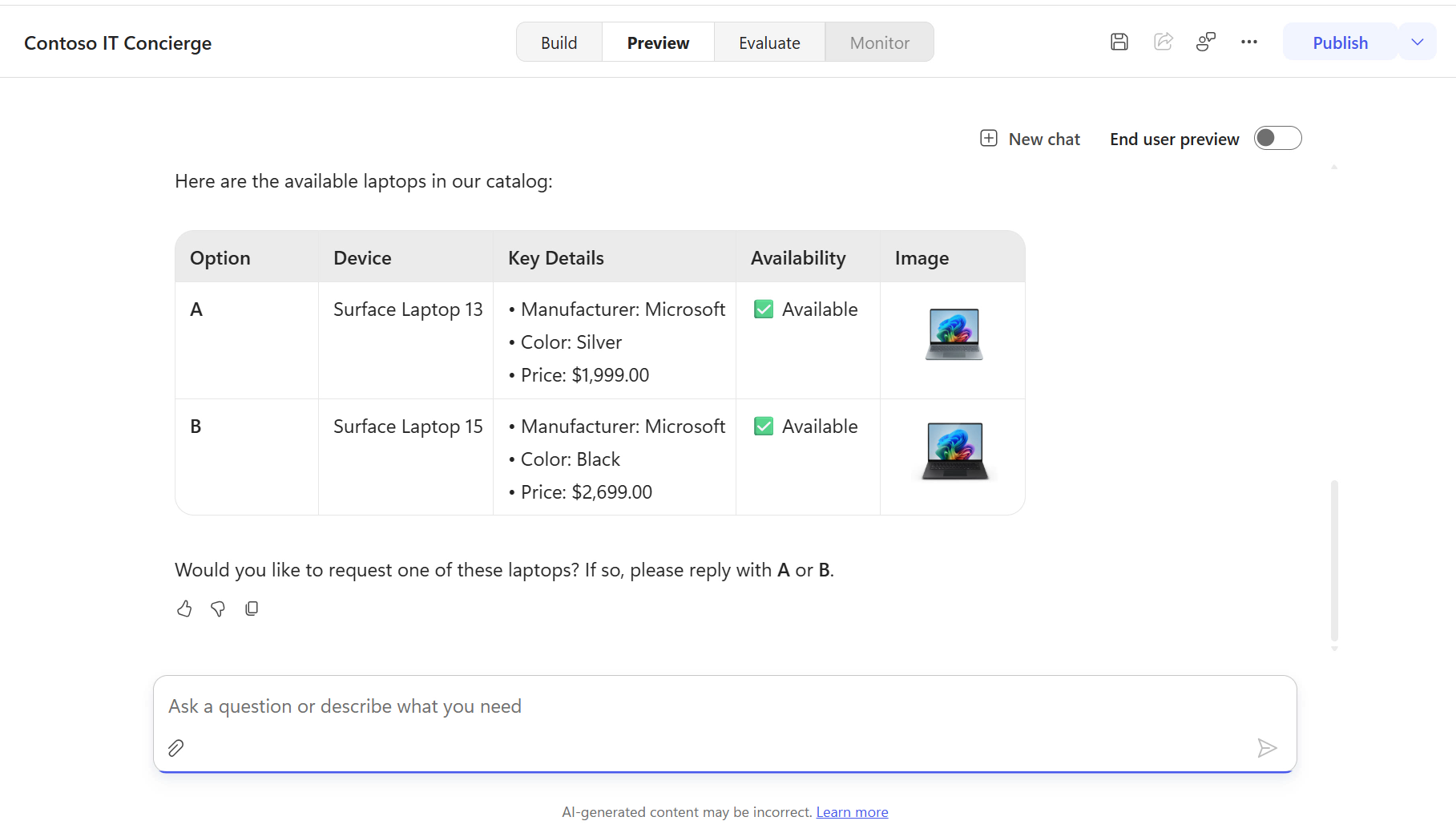
Task: Give thumbs down to the laptop response
Action: [218, 609]
